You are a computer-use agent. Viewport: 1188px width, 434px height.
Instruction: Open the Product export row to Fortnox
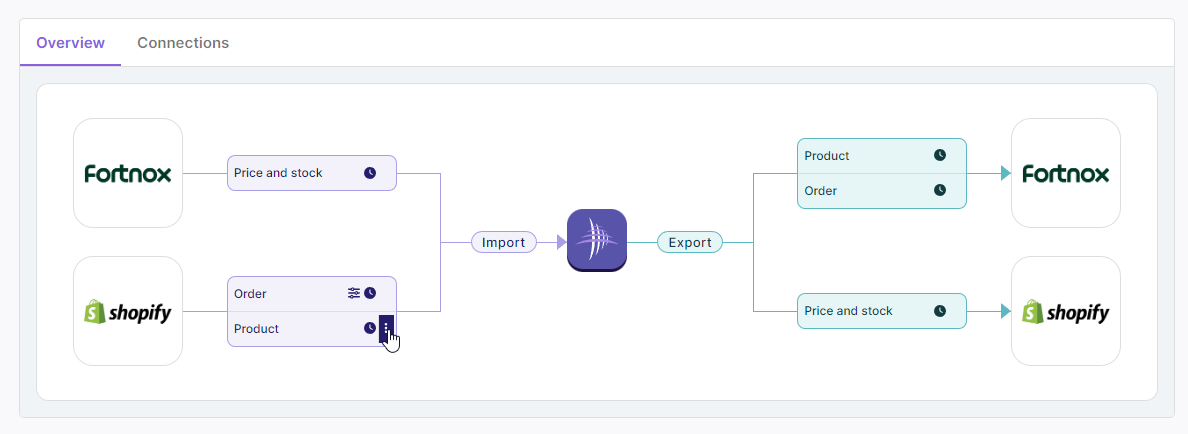[x=860, y=156]
